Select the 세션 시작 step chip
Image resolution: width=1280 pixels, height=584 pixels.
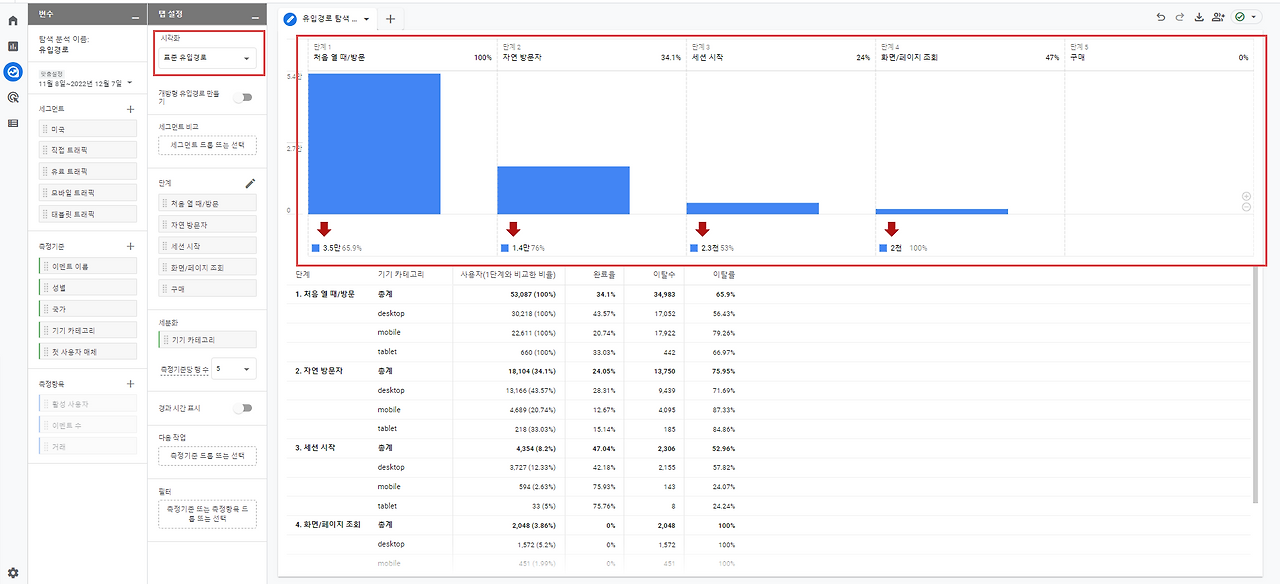click(x=207, y=246)
